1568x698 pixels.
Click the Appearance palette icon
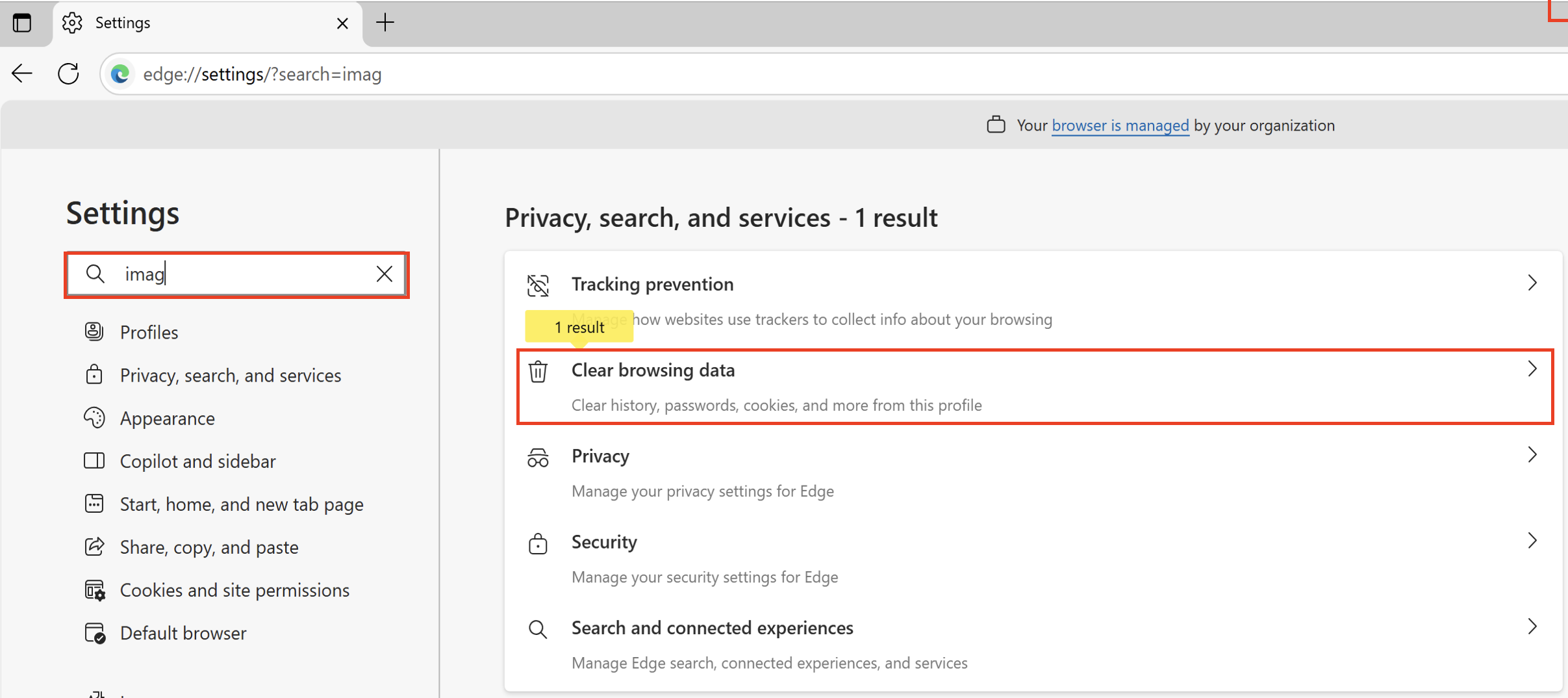tap(94, 417)
